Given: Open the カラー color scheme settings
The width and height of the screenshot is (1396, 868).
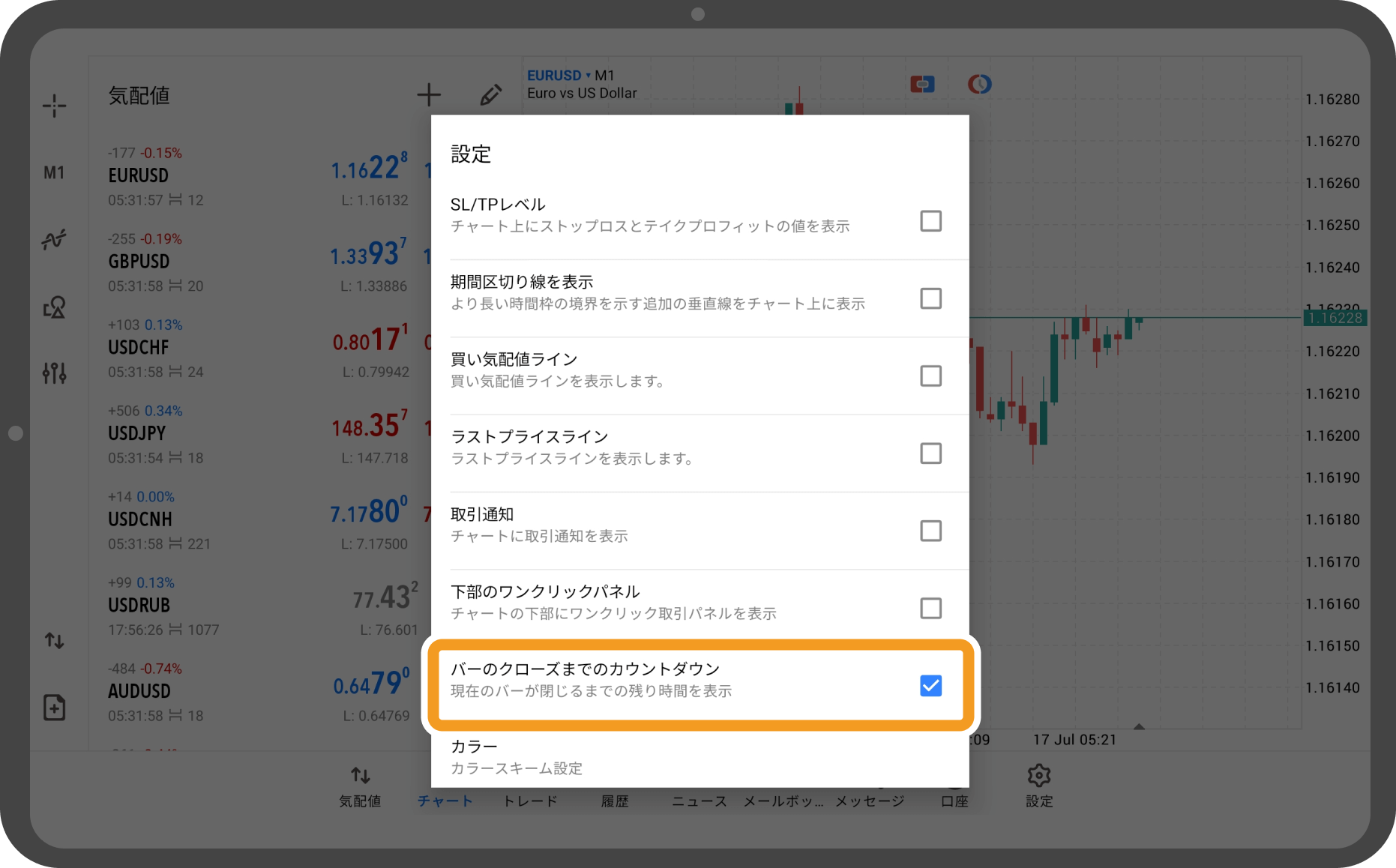Looking at the screenshot, I should click(516, 756).
